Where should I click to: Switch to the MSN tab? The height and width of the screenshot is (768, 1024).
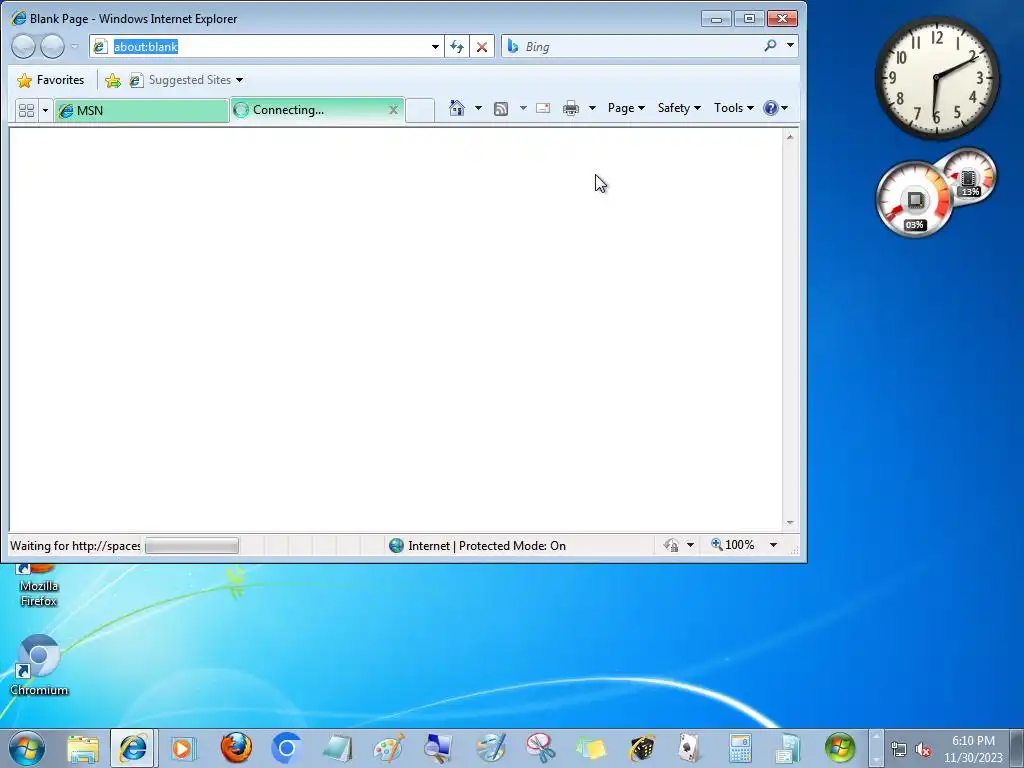coord(141,110)
